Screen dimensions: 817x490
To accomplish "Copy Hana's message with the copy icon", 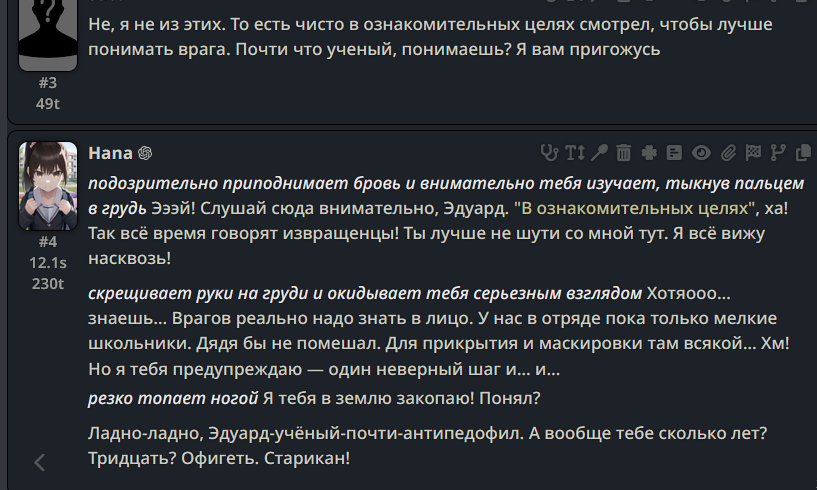I will coord(803,153).
